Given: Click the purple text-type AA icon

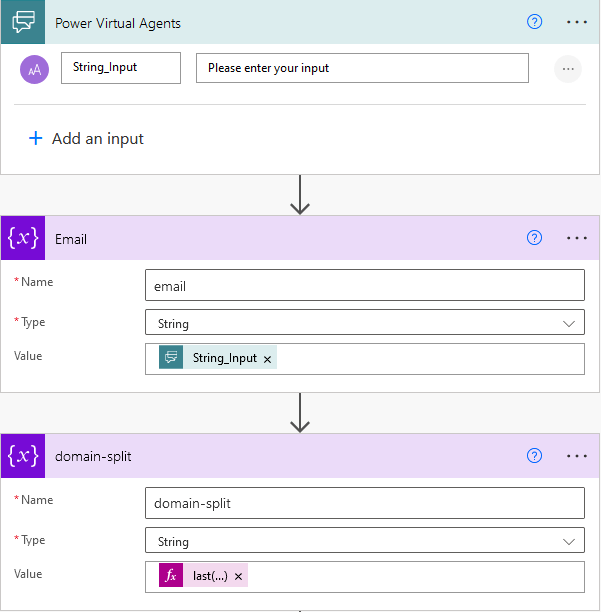Looking at the screenshot, I should (x=34, y=69).
